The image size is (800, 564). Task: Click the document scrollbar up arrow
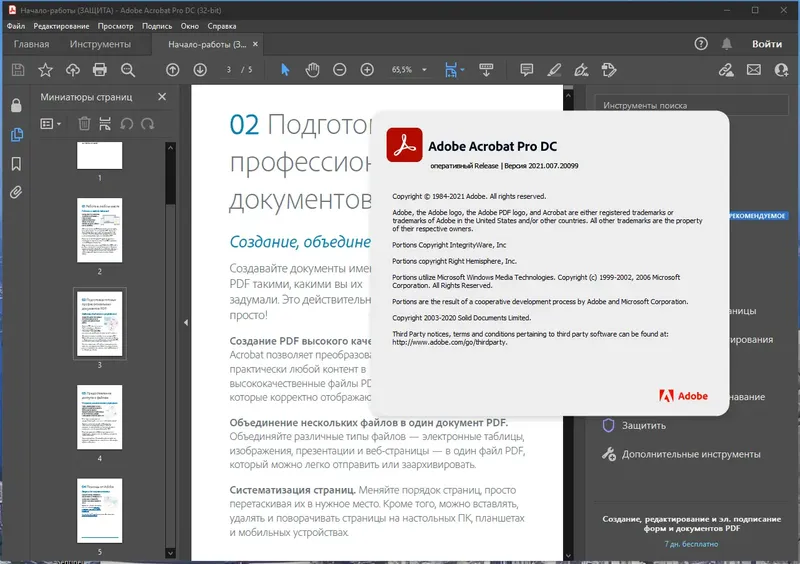click(x=568, y=95)
